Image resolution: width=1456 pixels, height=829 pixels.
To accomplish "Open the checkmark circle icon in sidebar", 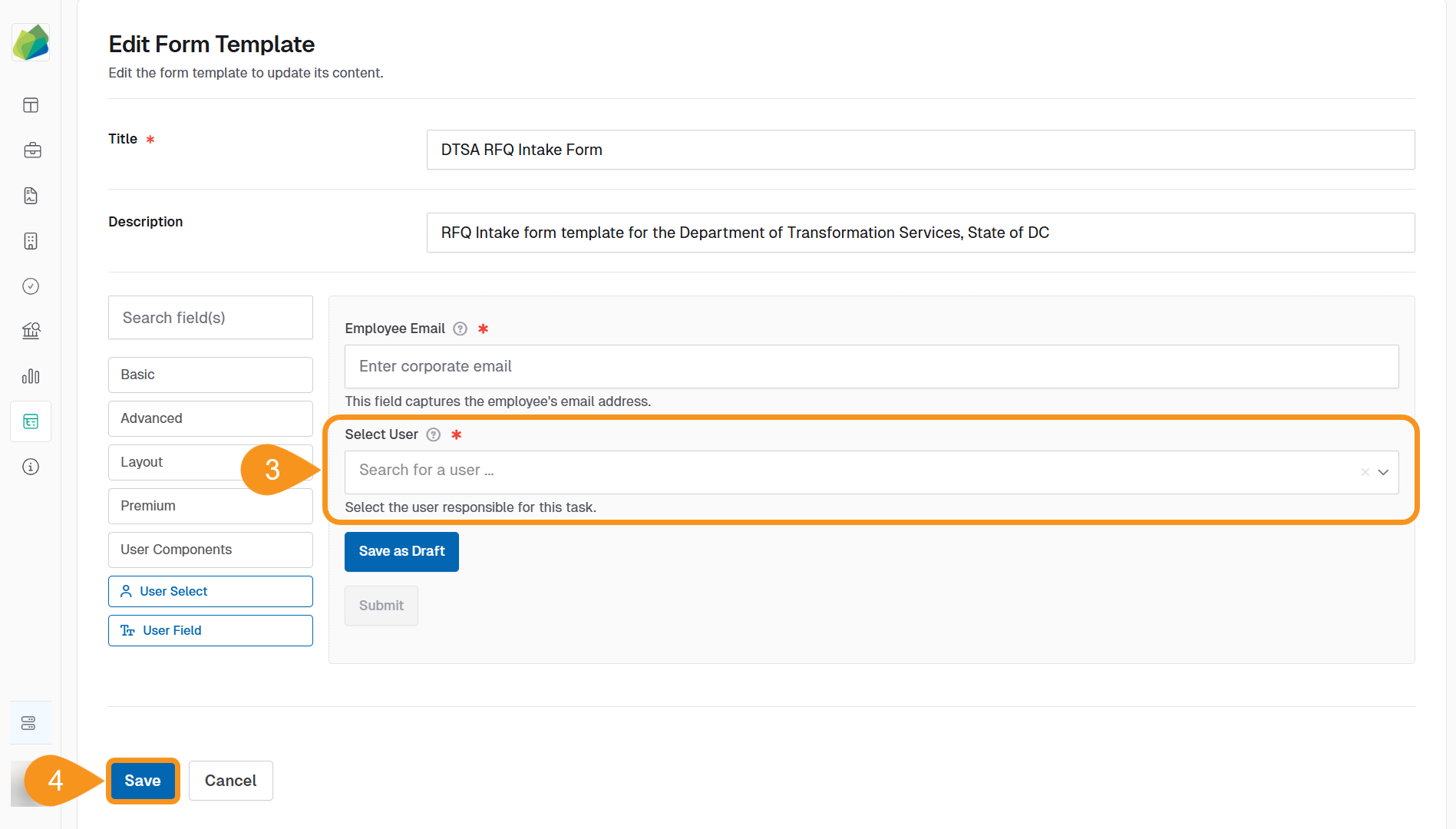I will coord(31,286).
